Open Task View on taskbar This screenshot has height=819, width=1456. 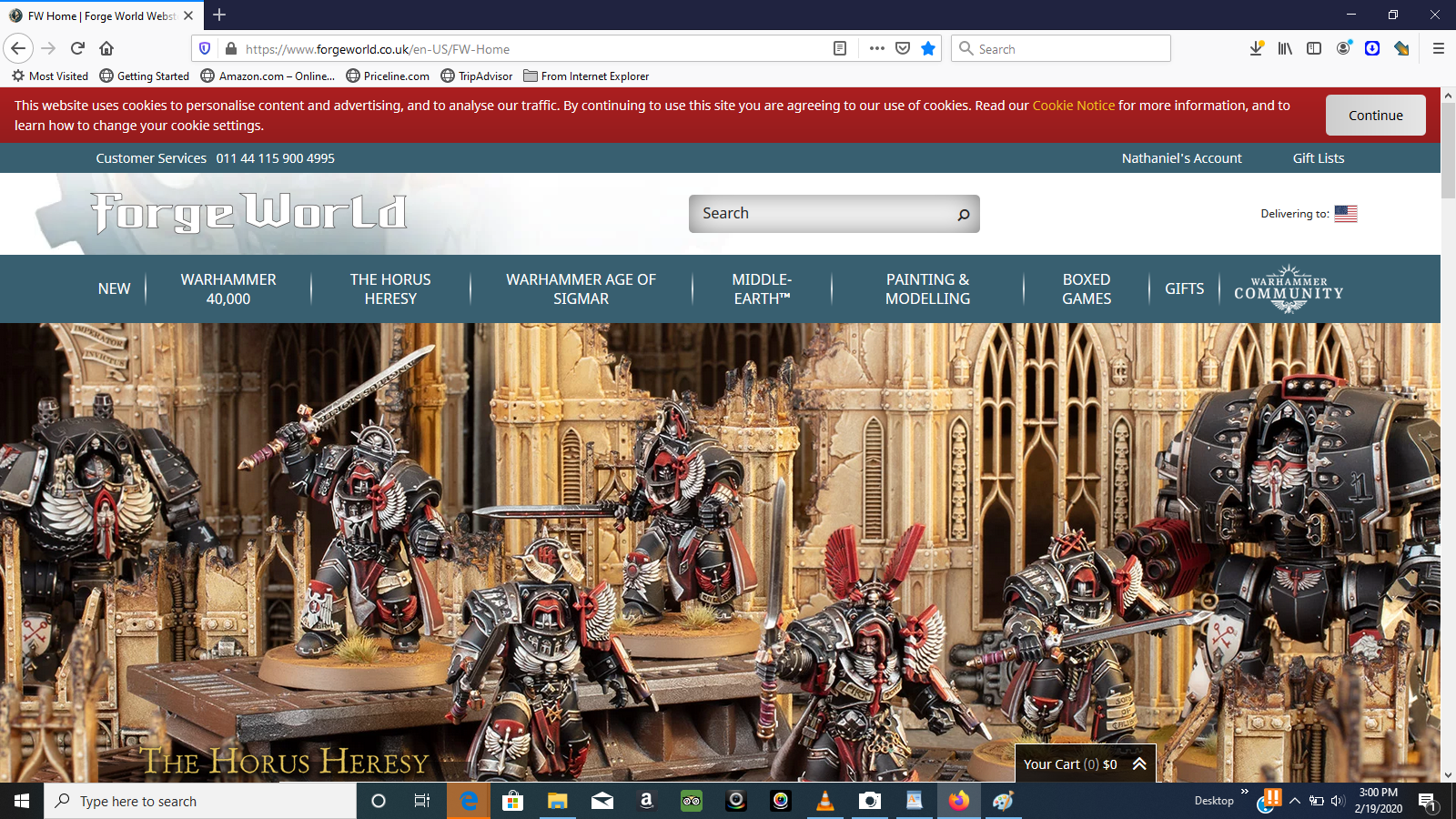pos(422,801)
